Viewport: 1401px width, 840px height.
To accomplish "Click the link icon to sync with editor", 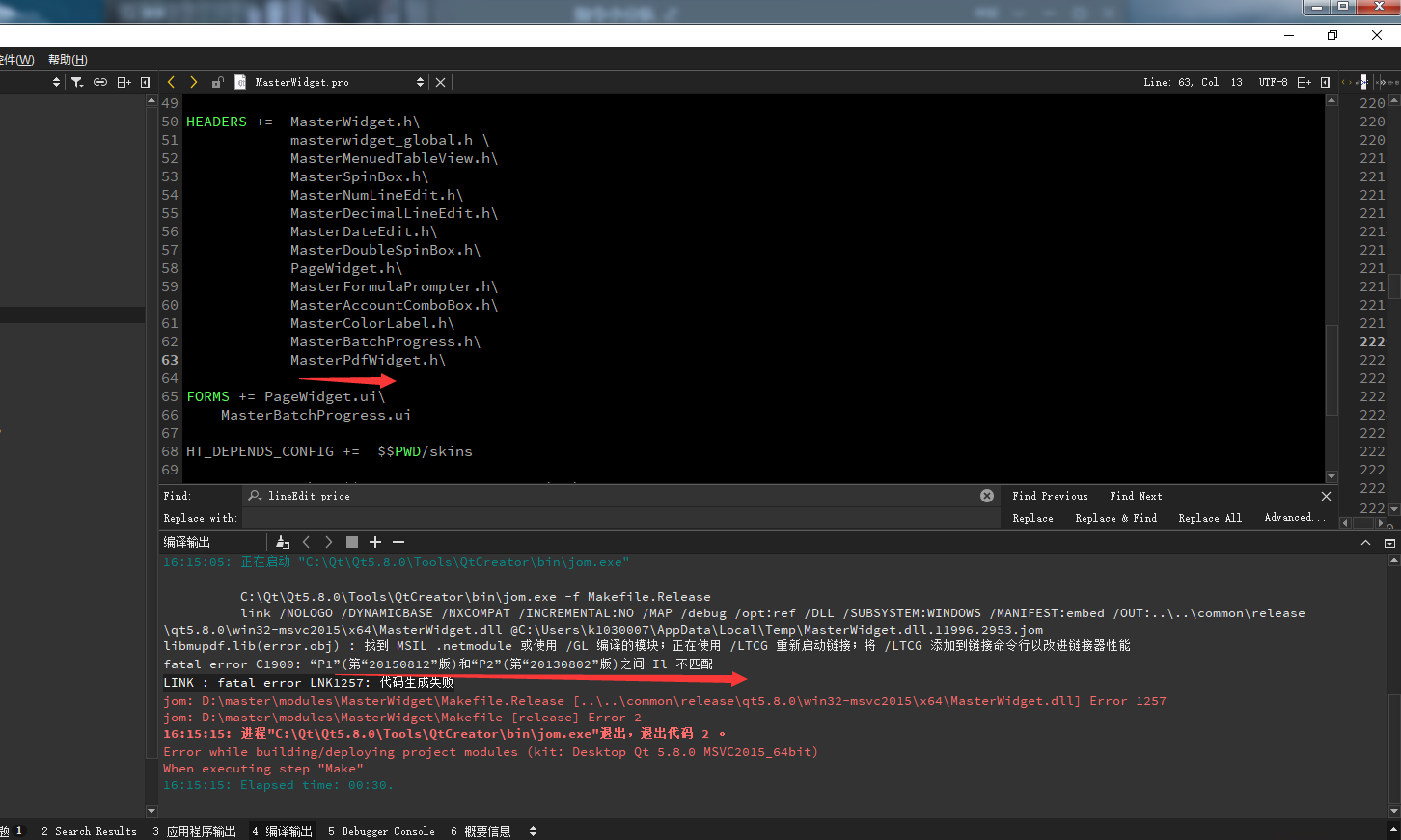I will pos(99,82).
